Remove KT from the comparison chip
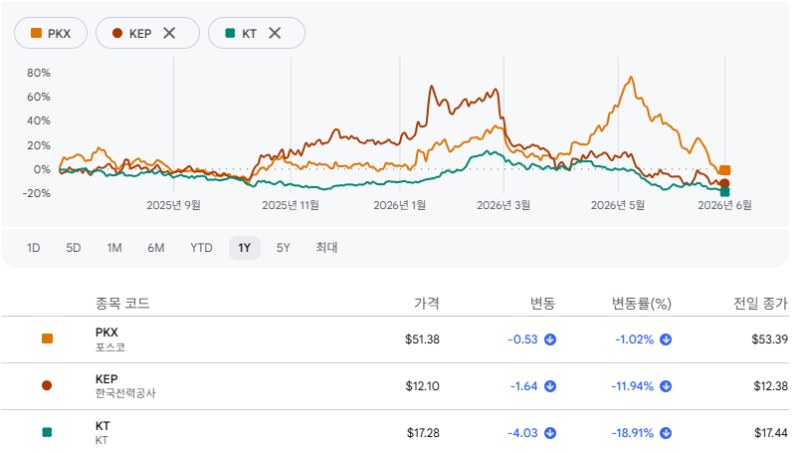This screenshot has width=800, height=453. point(274,33)
